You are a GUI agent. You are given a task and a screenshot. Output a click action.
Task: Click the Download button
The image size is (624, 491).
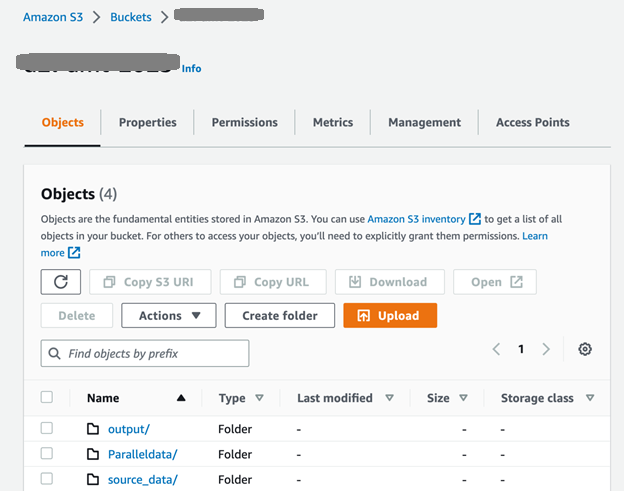pyautogui.click(x=390, y=282)
